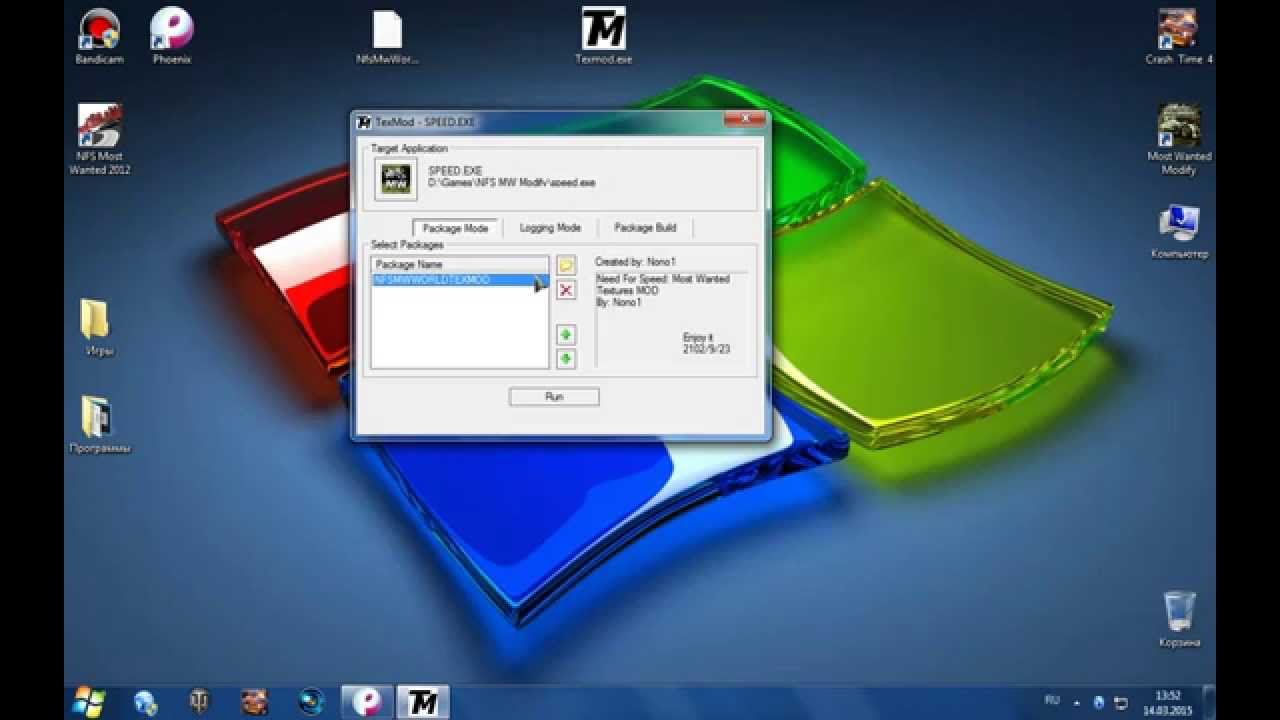This screenshot has height=720, width=1280.
Task: Close the TexMod window
Action: pos(744,120)
